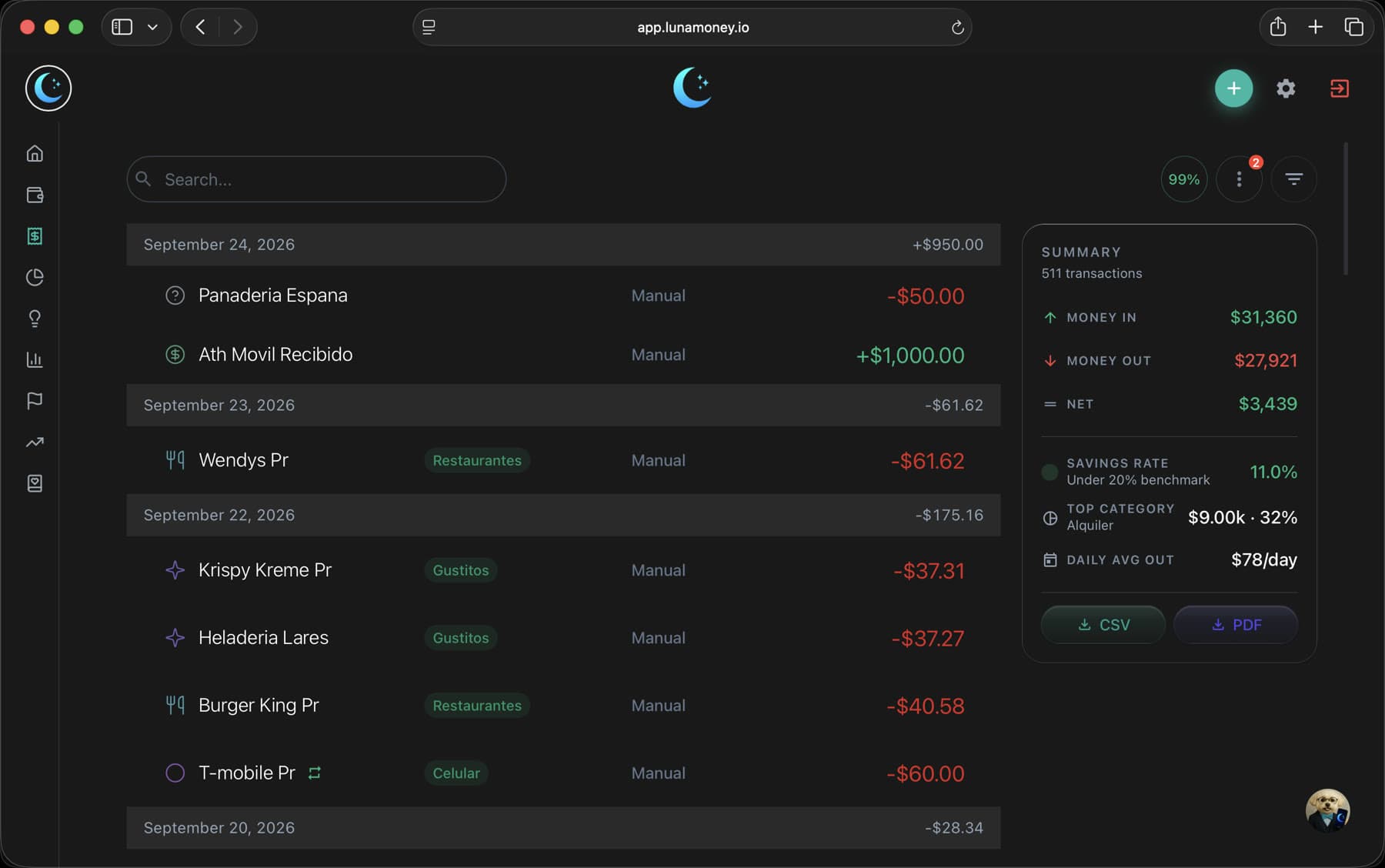Image resolution: width=1385 pixels, height=868 pixels.
Task: Click the Luna moon logo in sidebar
Action: click(x=48, y=88)
